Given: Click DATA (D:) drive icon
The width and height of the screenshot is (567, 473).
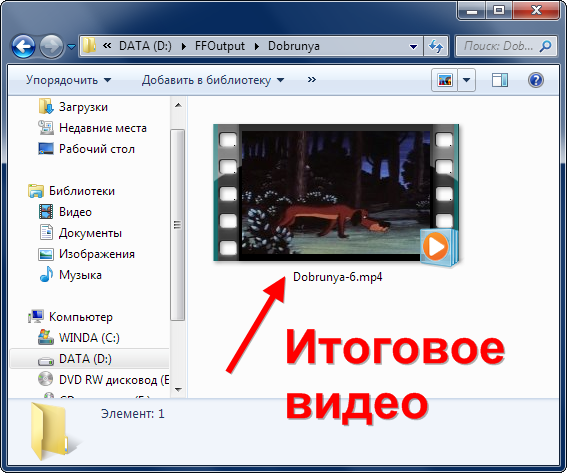Looking at the screenshot, I should click(46, 360).
